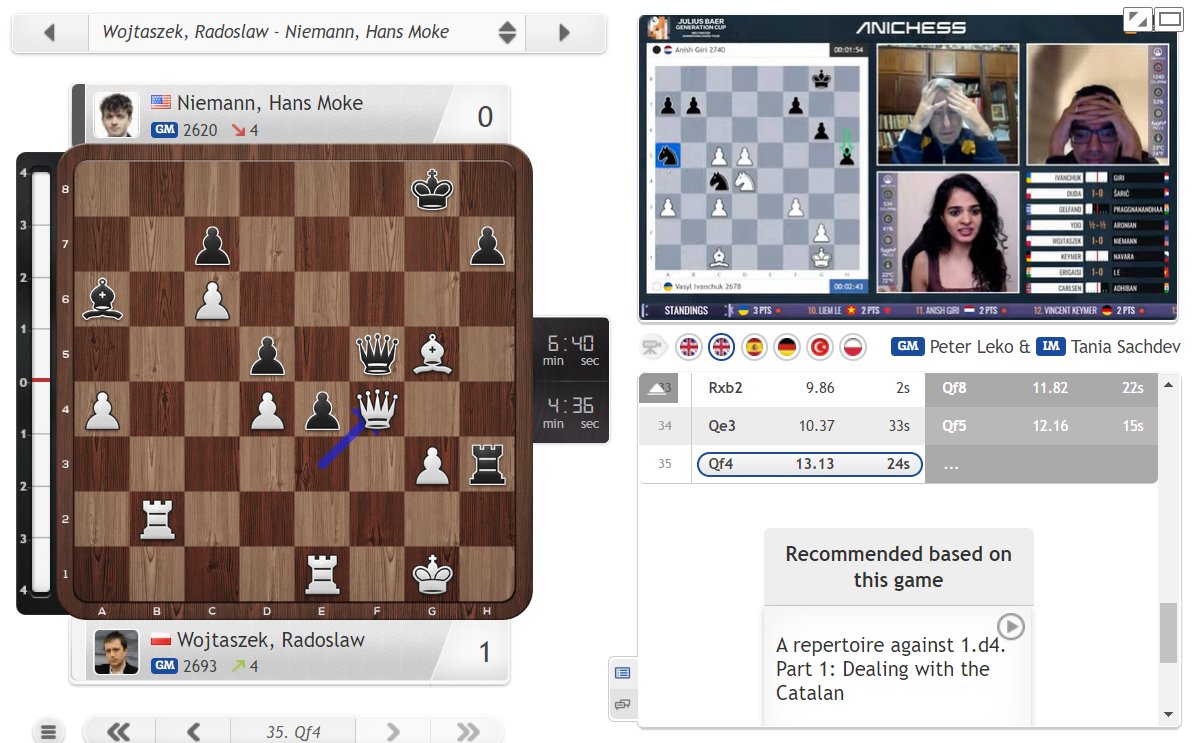Switch commentary to Spanish flag
The image size is (1198, 743).
[754, 347]
